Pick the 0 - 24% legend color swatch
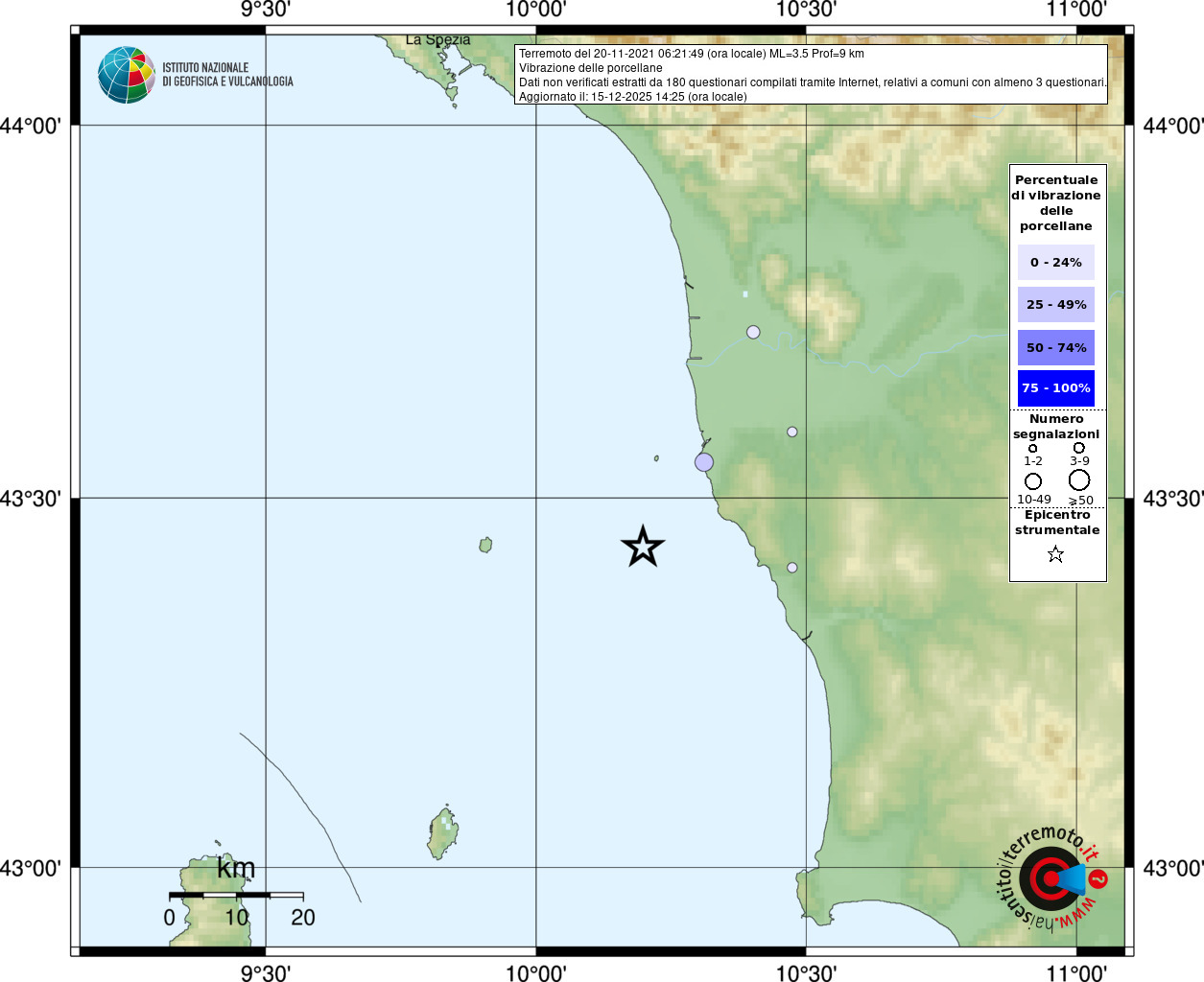 click(1055, 262)
